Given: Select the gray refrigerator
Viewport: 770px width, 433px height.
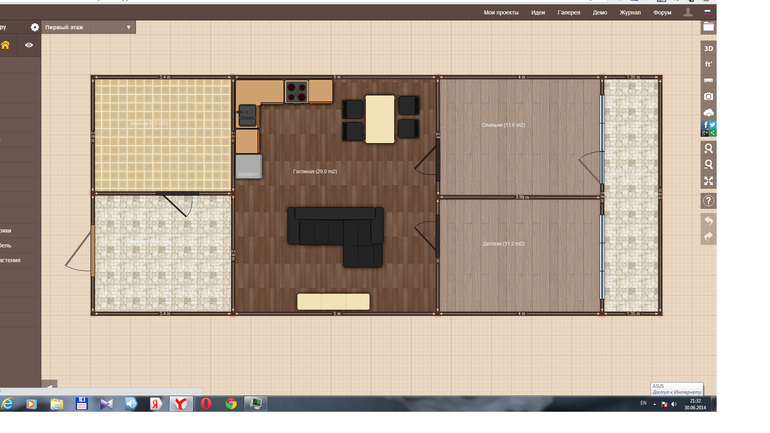Looking at the screenshot, I should (x=248, y=166).
